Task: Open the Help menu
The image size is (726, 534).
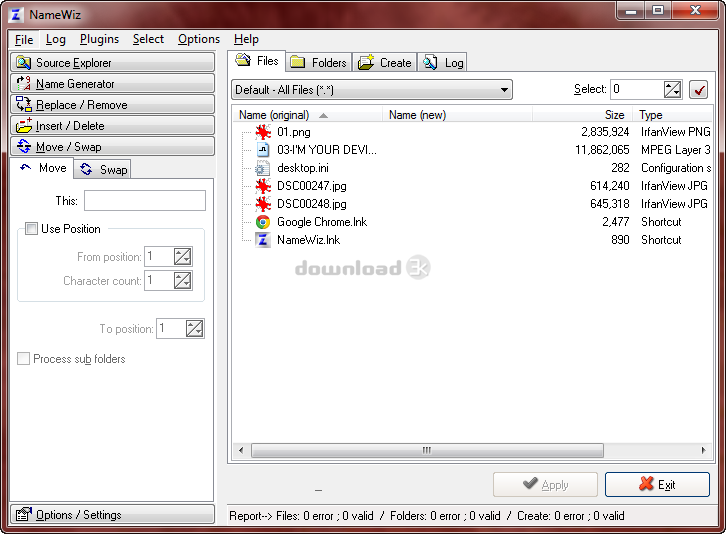Action: click(246, 39)
